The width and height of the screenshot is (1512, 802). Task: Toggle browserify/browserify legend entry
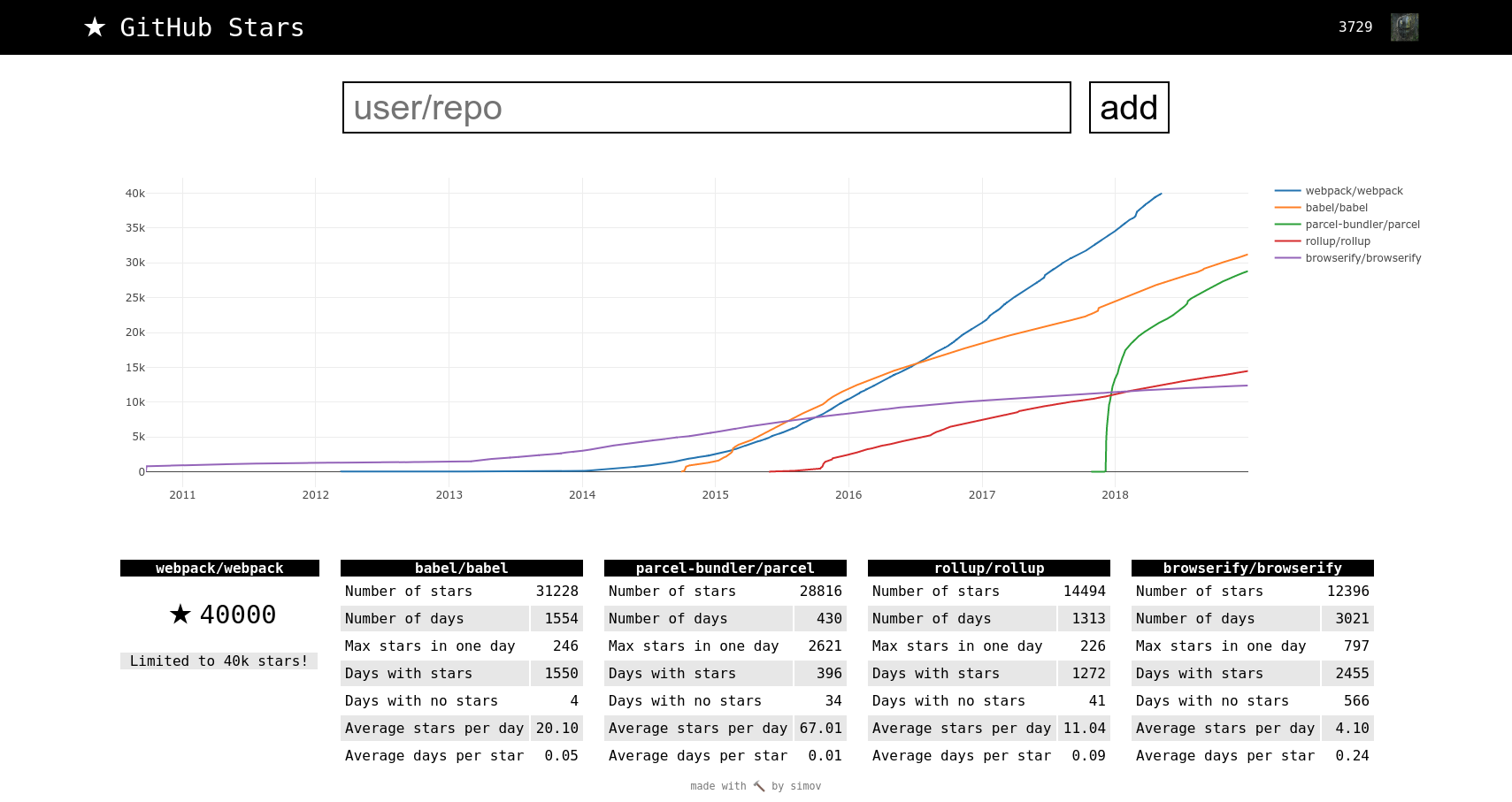pos(1348,258)
